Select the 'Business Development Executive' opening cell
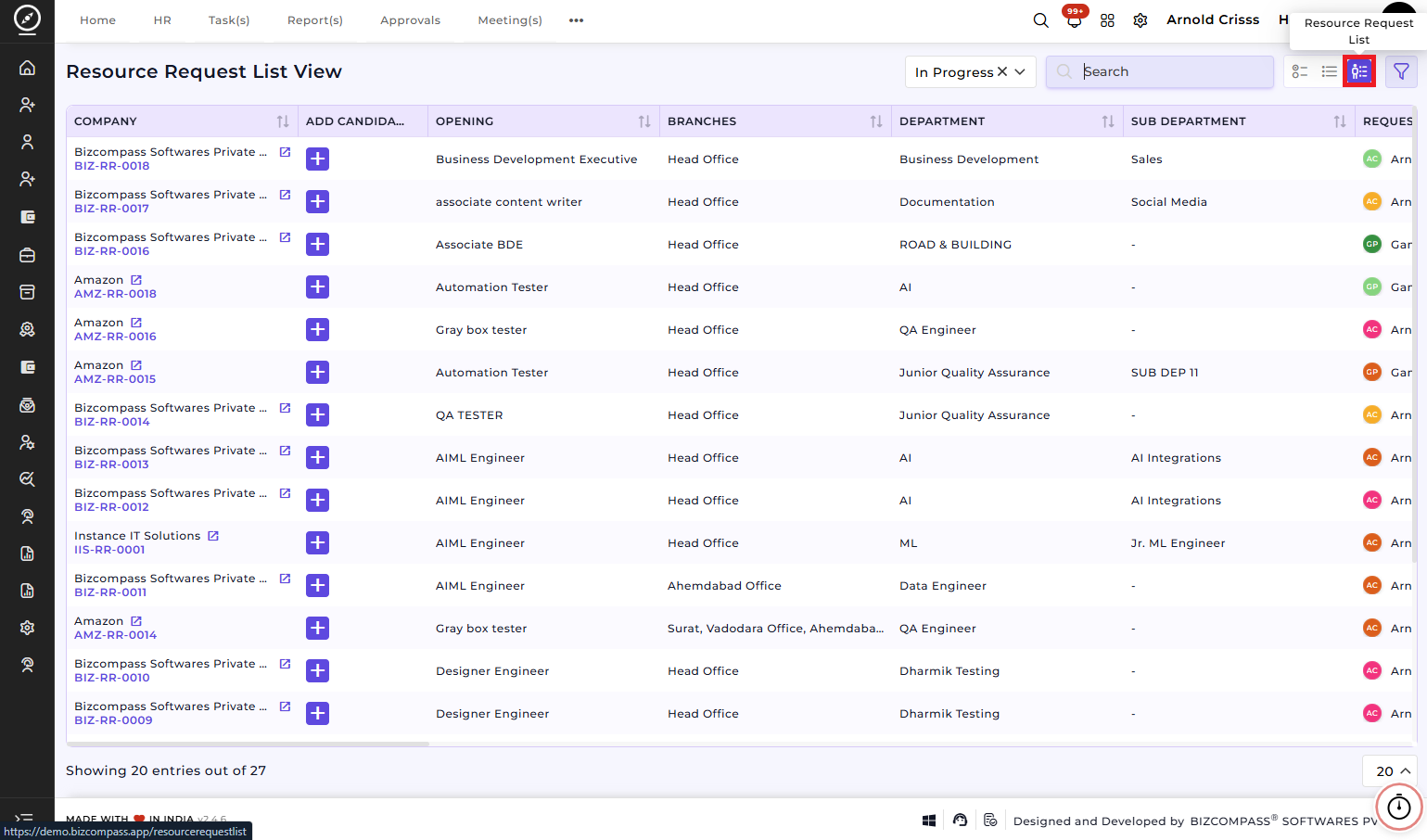Image resolution: width=1427 pixels, height=840 pixels. click(x=537, y=159)
